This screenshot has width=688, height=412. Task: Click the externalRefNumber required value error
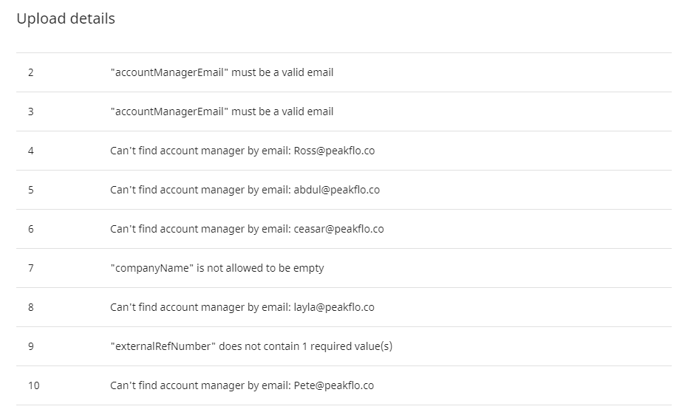click(x=251, y=346)
